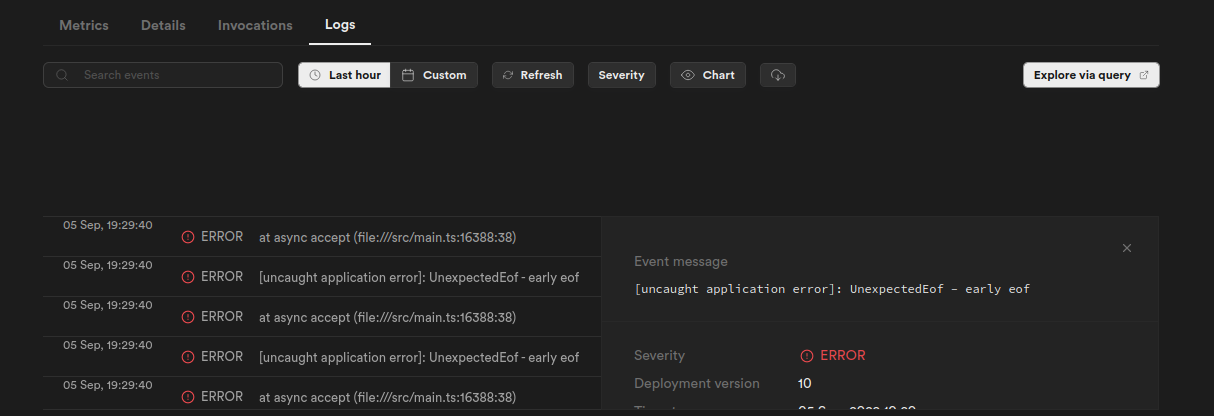The image size is (1214, 416).
Task: Toggle the Chart view
Action: click(708, 75)
